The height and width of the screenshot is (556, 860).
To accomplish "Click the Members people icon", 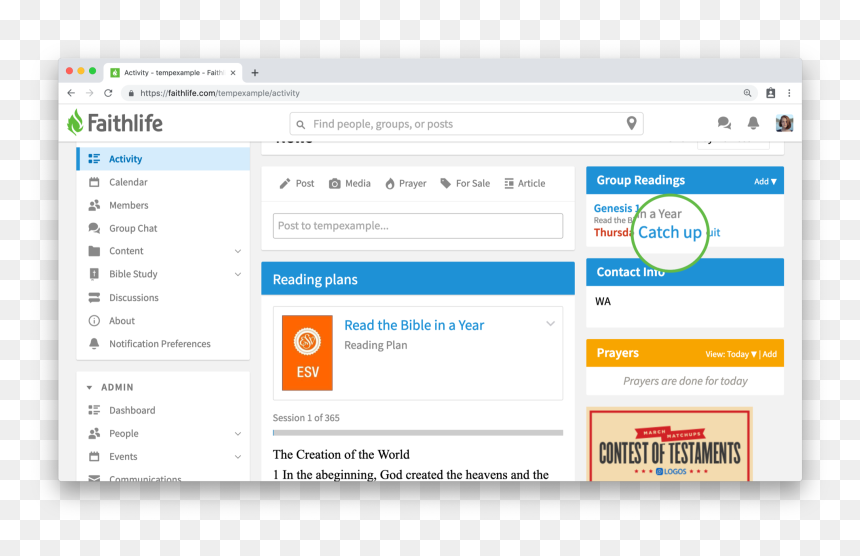I will coord(94,205).
